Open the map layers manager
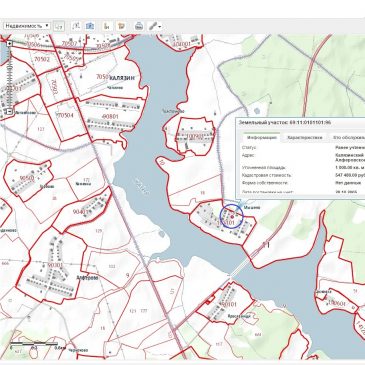Image resolution: width=365 pixels, height=365 pixels. click(122, 26)
